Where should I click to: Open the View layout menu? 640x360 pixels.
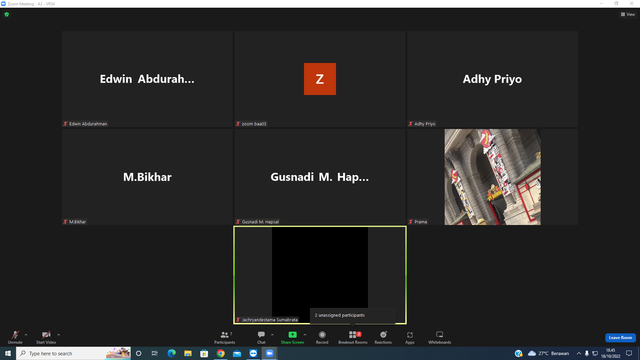click(628, 14)
